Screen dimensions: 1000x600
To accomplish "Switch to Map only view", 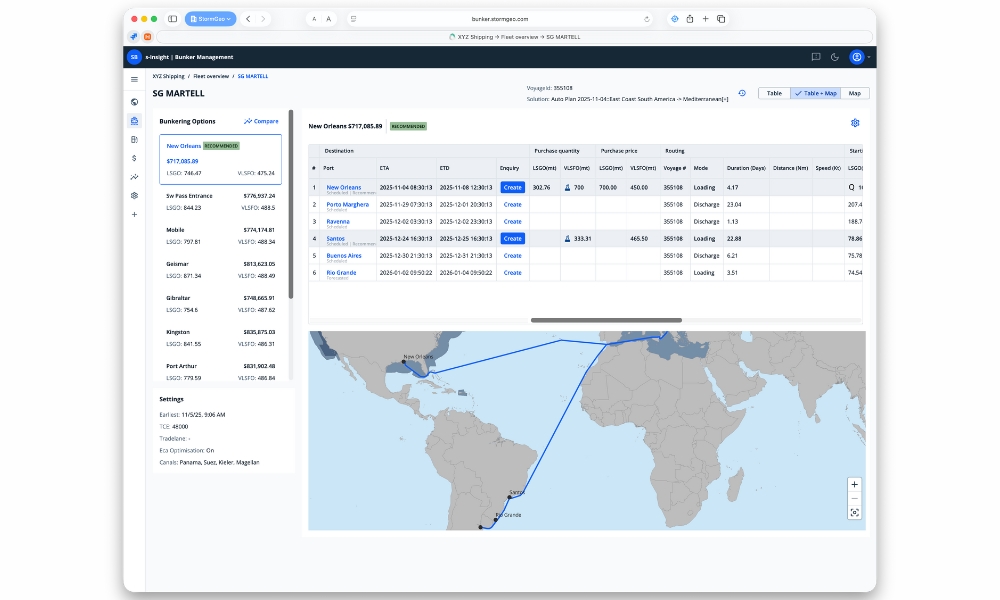I will (854, 93).
